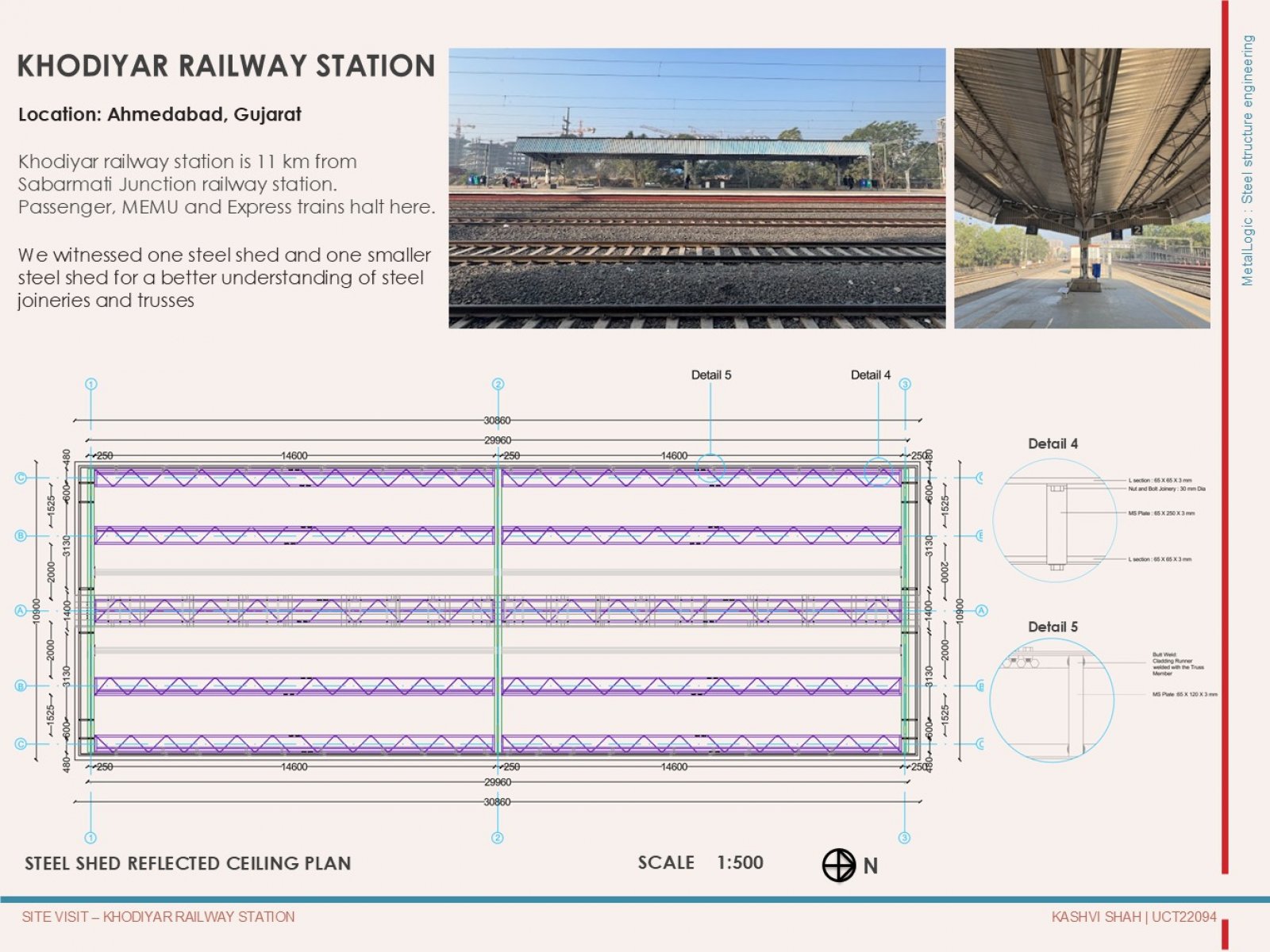Click grid bubble A right of plan

tap(981, 611)
